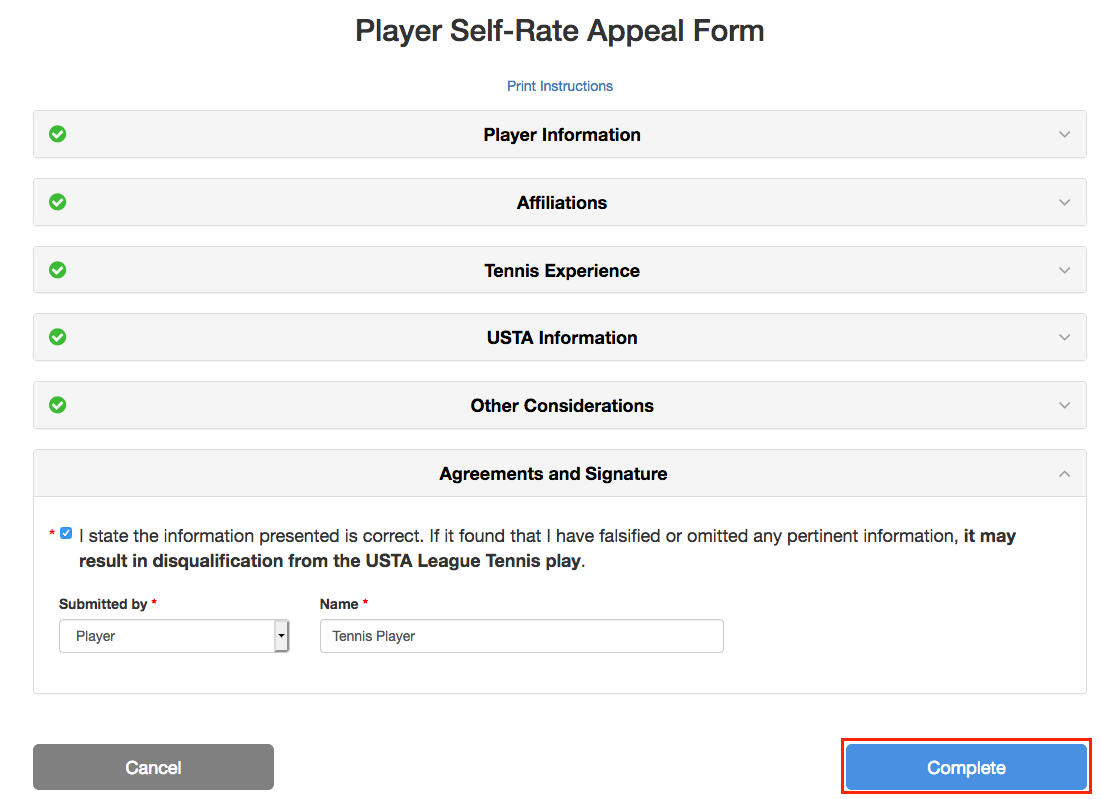1101x799 pixels.
Task: Click the Name text field
Action: (x=521, y=636)
